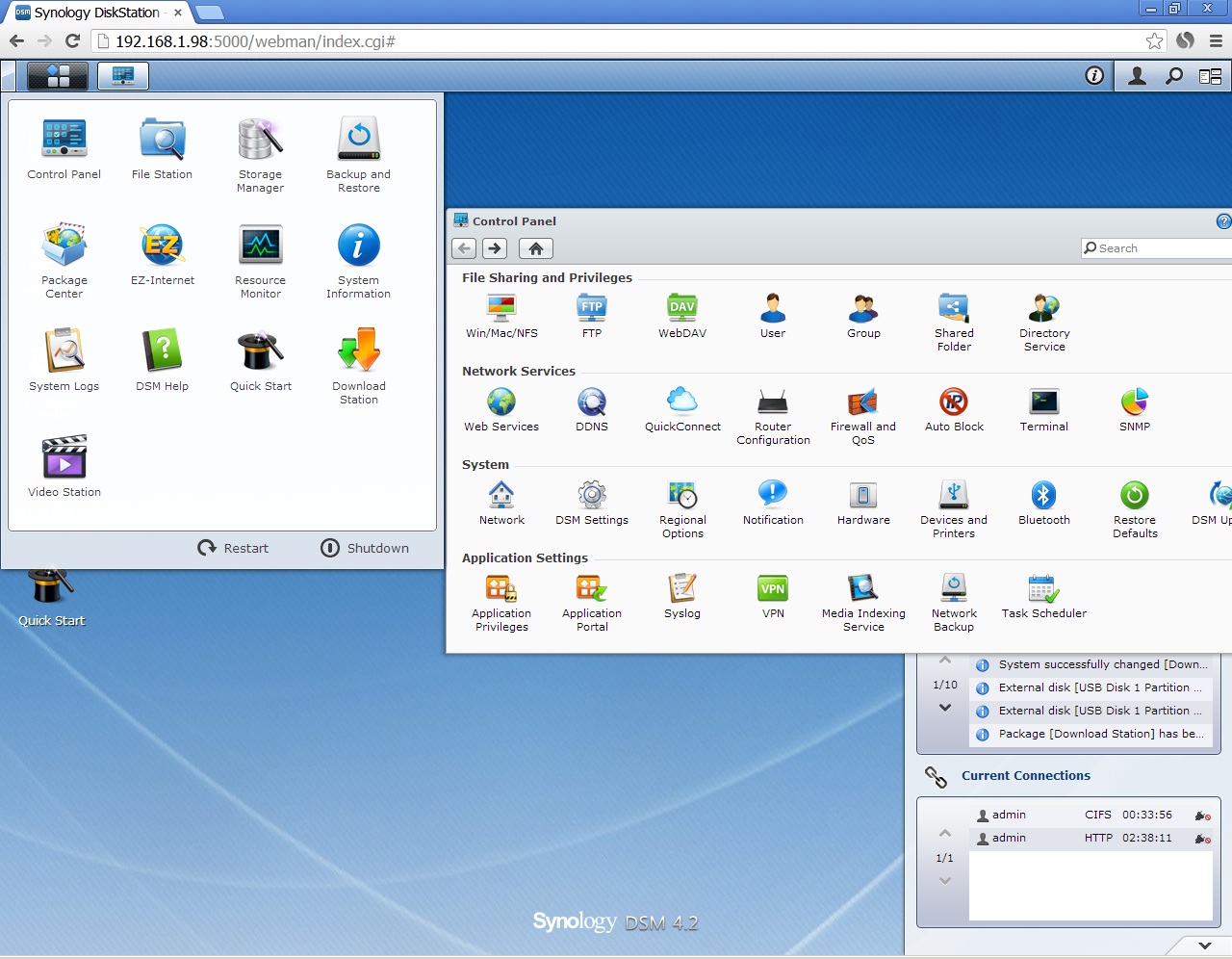Show notifications info icon
Viewport: 1232px width, 959px height.
click(x=1094, y=76)
